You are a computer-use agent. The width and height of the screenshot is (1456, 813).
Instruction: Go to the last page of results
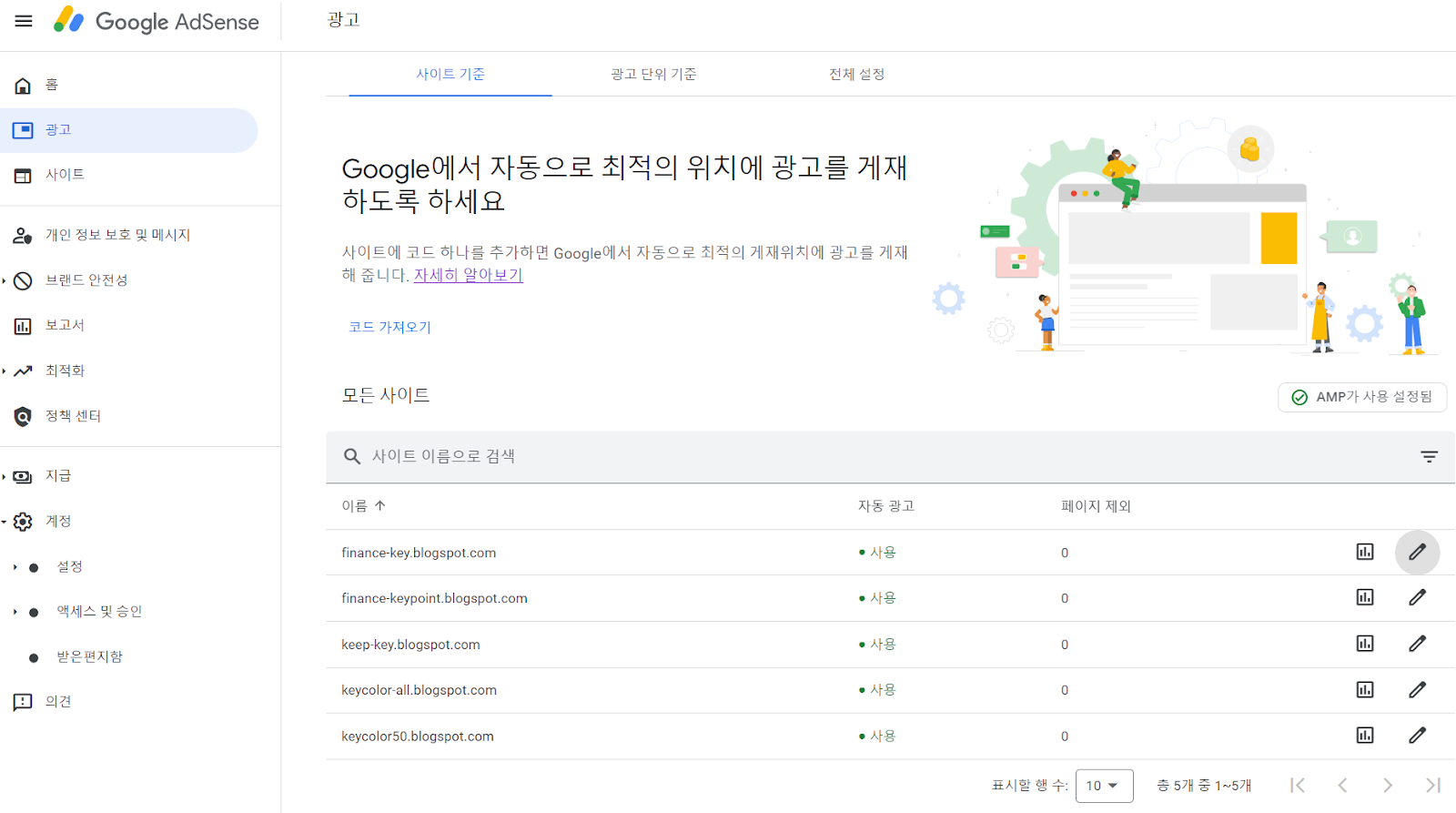[x=1433, y=785]
